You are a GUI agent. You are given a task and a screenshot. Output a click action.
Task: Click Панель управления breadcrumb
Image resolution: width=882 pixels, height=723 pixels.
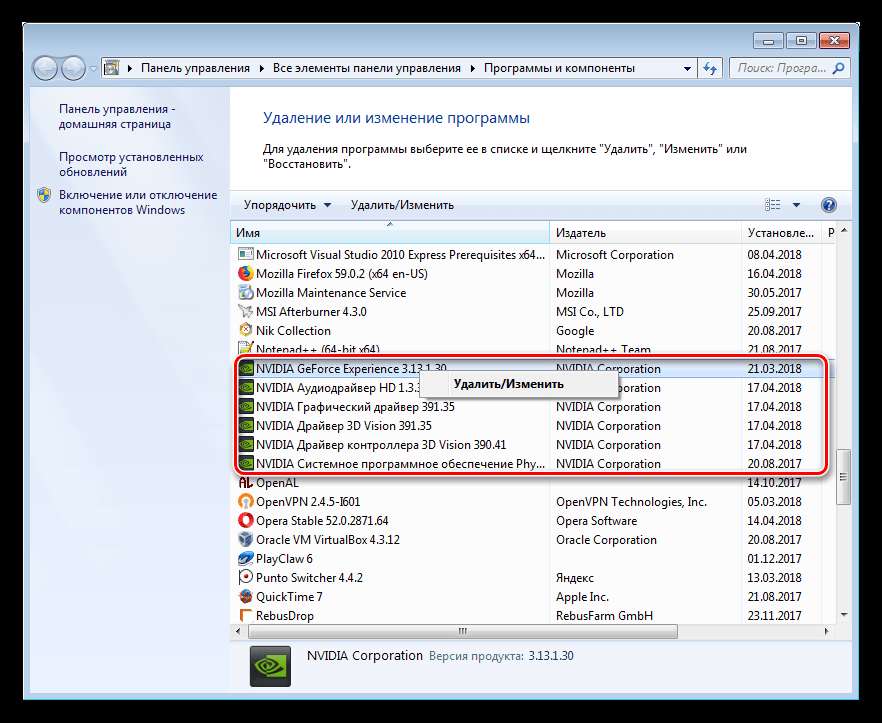[195, 68]
